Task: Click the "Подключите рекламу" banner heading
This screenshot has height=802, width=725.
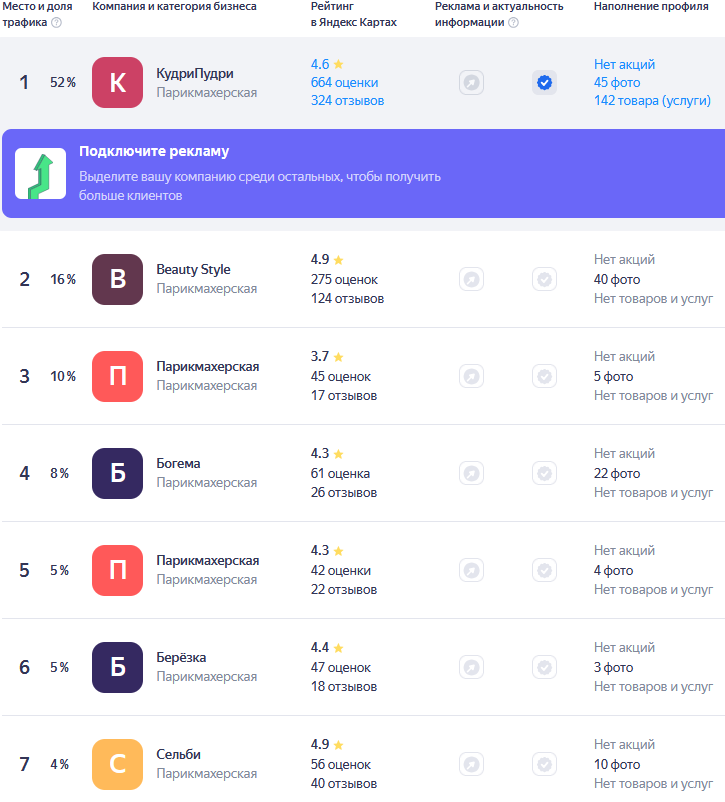Action: (x=154, y=152)
